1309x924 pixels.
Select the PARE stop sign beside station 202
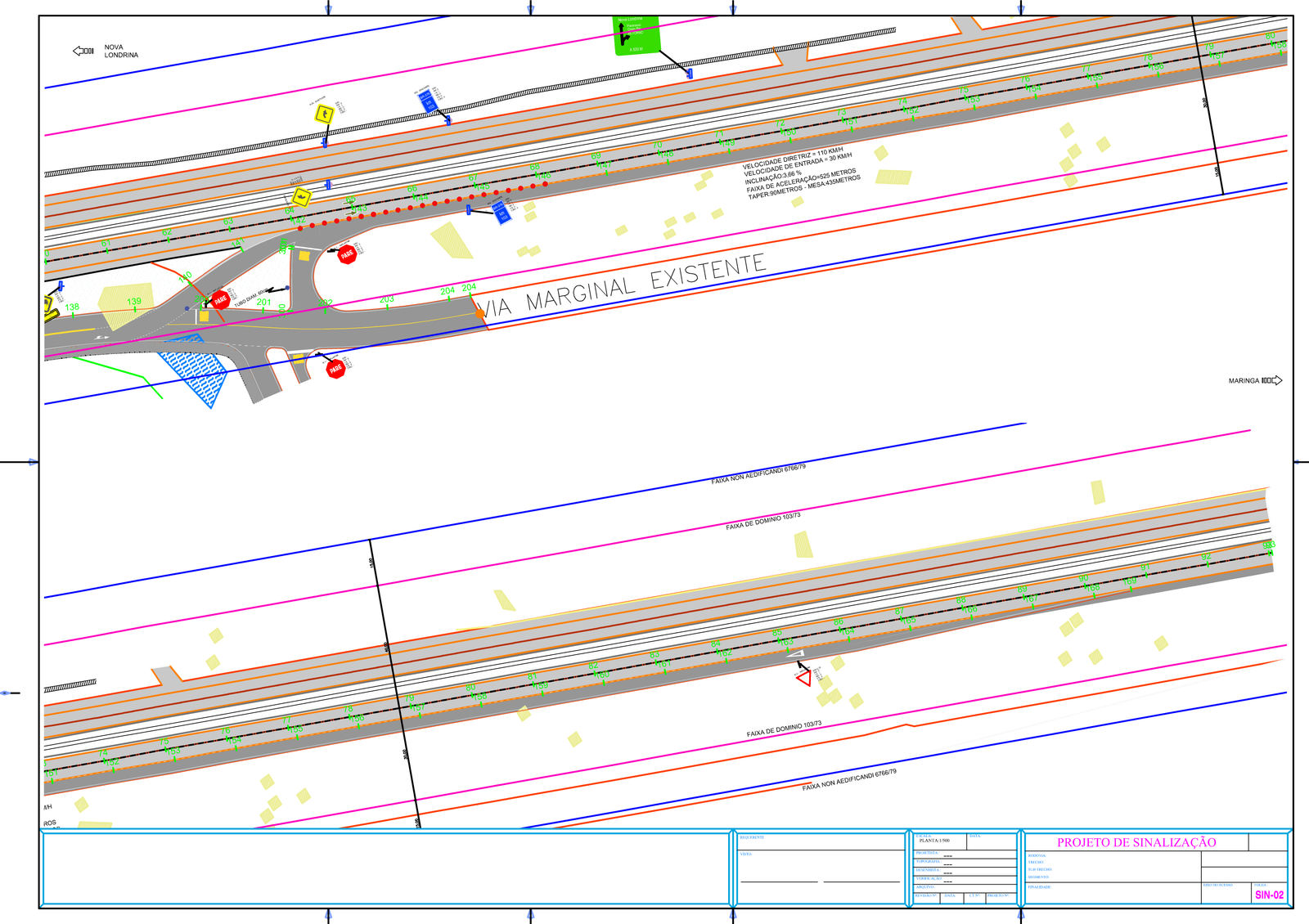[348, 254]
